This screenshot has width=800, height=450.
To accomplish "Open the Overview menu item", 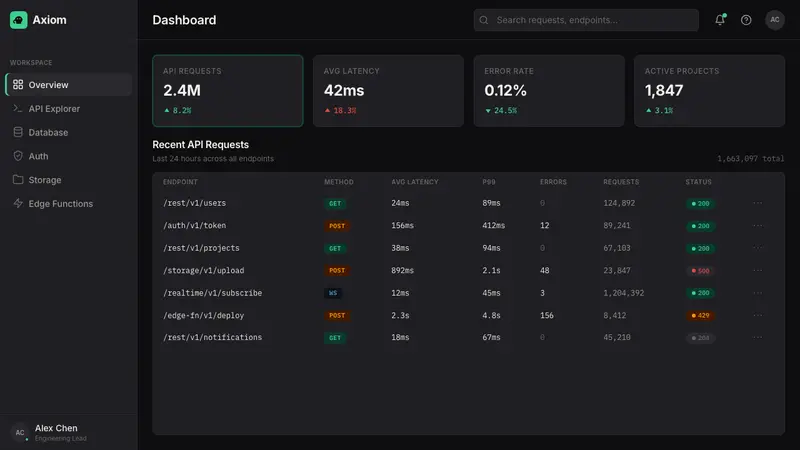I will tap(69, 85).
